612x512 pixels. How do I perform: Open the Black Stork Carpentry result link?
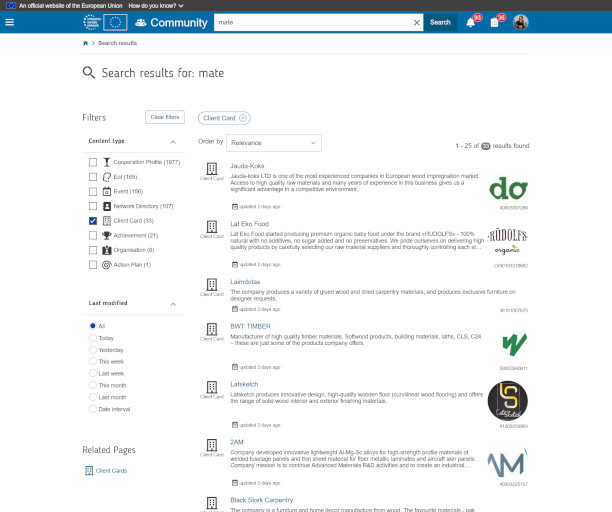coord(262,500)
